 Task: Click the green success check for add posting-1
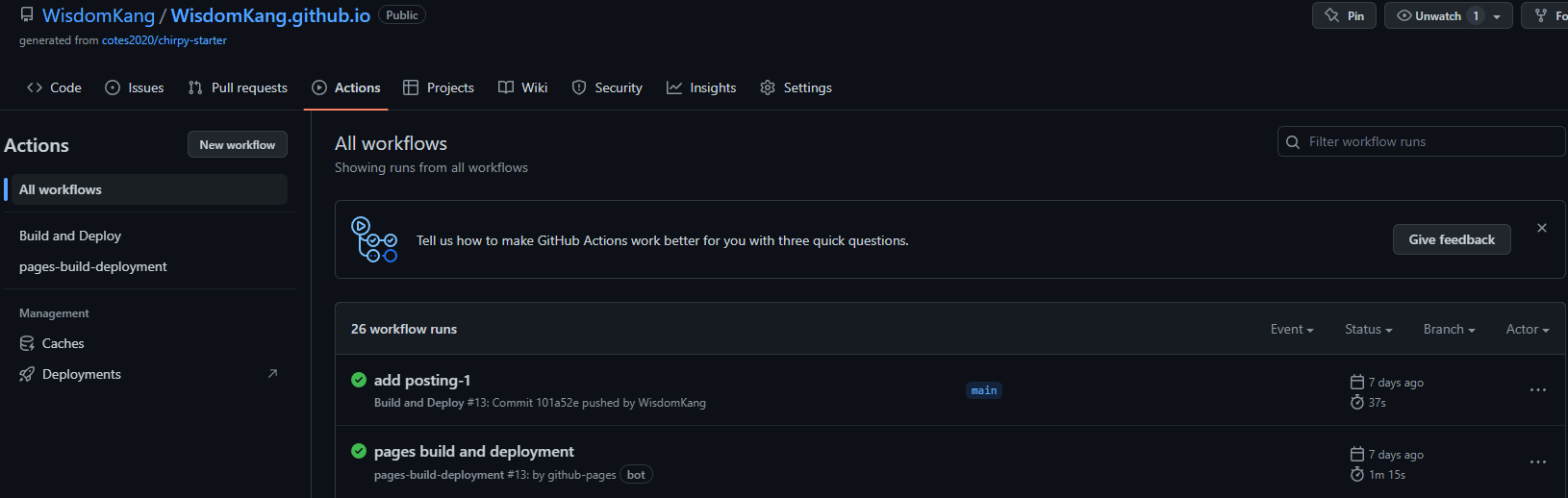(x=359, y=380)
